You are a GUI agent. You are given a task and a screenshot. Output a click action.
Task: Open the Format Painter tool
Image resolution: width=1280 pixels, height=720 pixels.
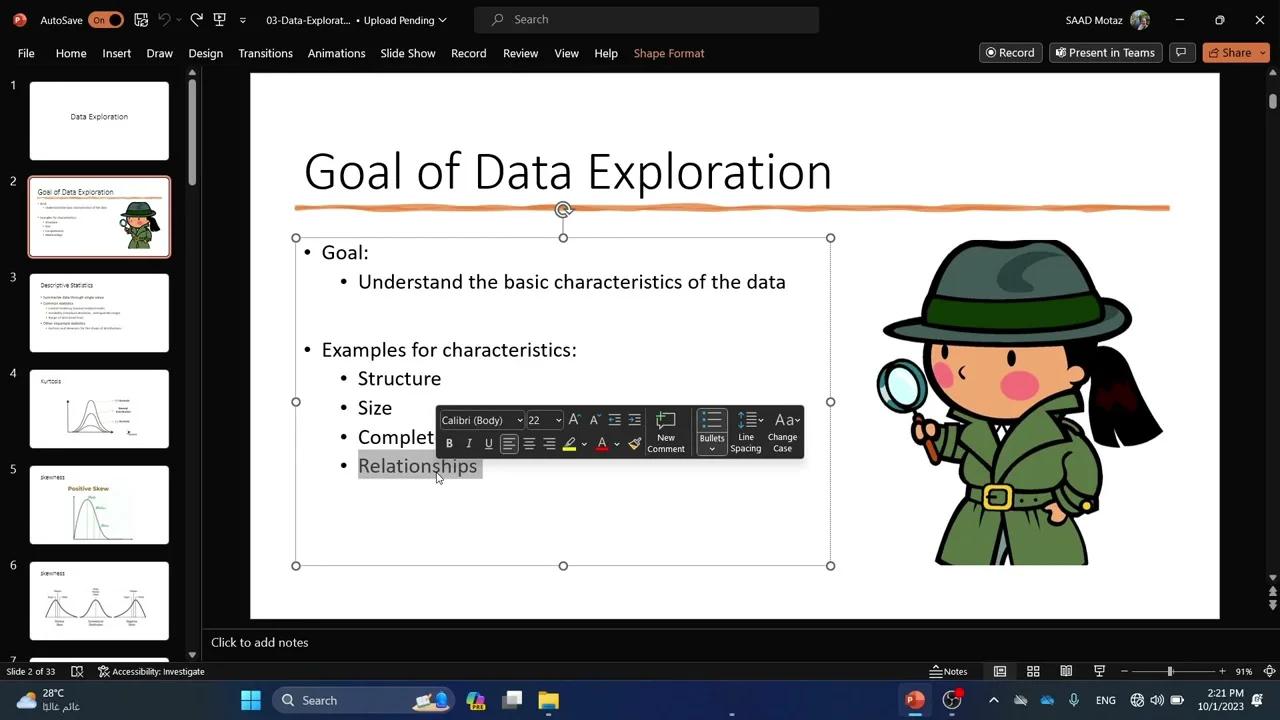(x=635, y=443)
